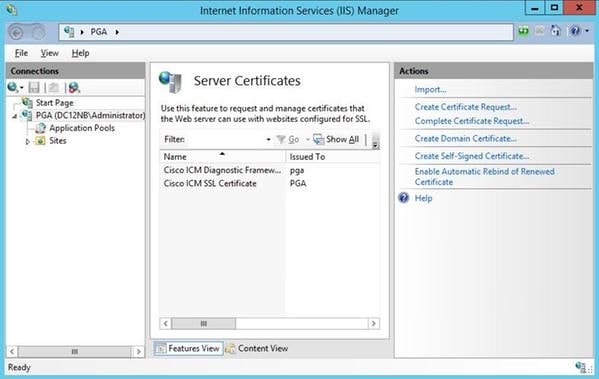The width and height of the screenshot is (599, 379).
Task: Open the View menu
Action: pyautogui.click(x=50, y=53)
